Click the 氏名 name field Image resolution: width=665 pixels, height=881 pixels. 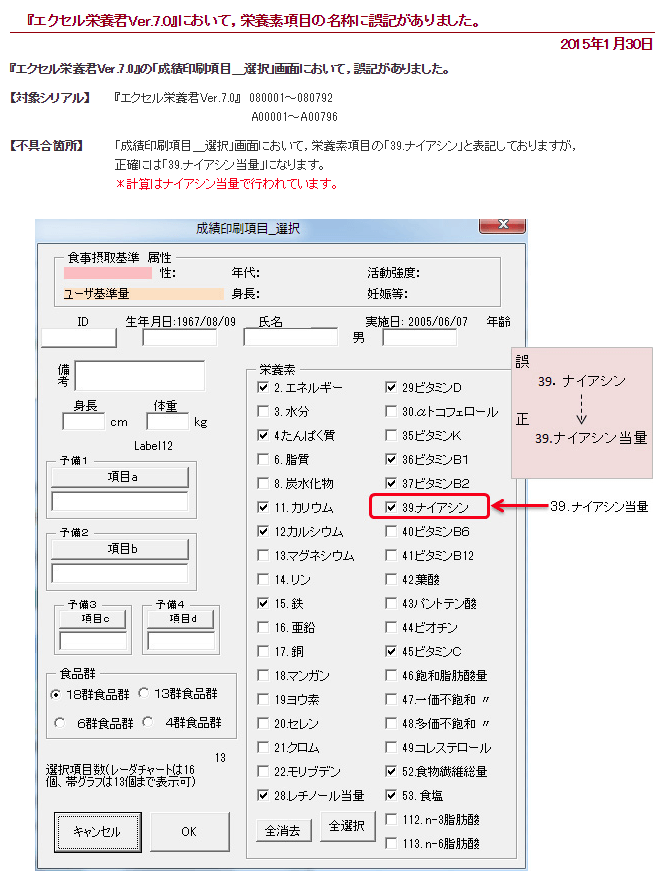pyautogui.click(x=291, y=337)
